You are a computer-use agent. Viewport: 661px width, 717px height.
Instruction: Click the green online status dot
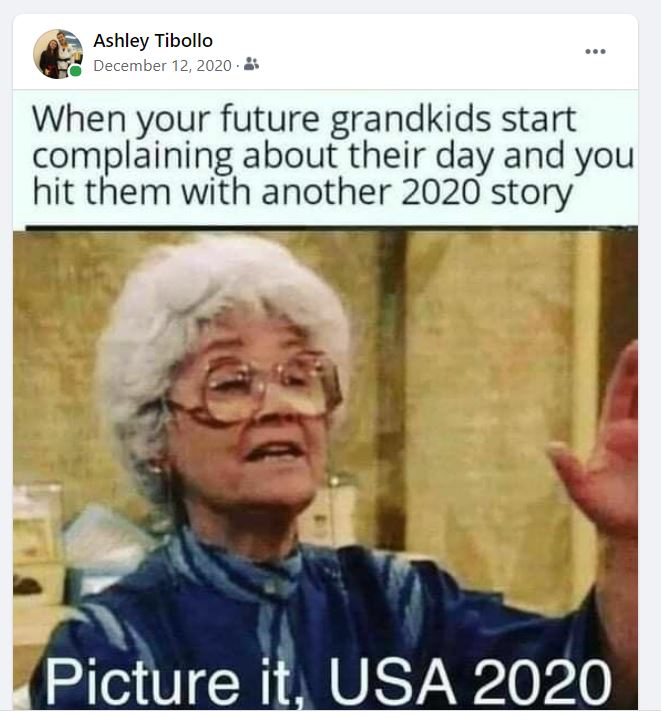pyautogui.click(x=76, y=71)
